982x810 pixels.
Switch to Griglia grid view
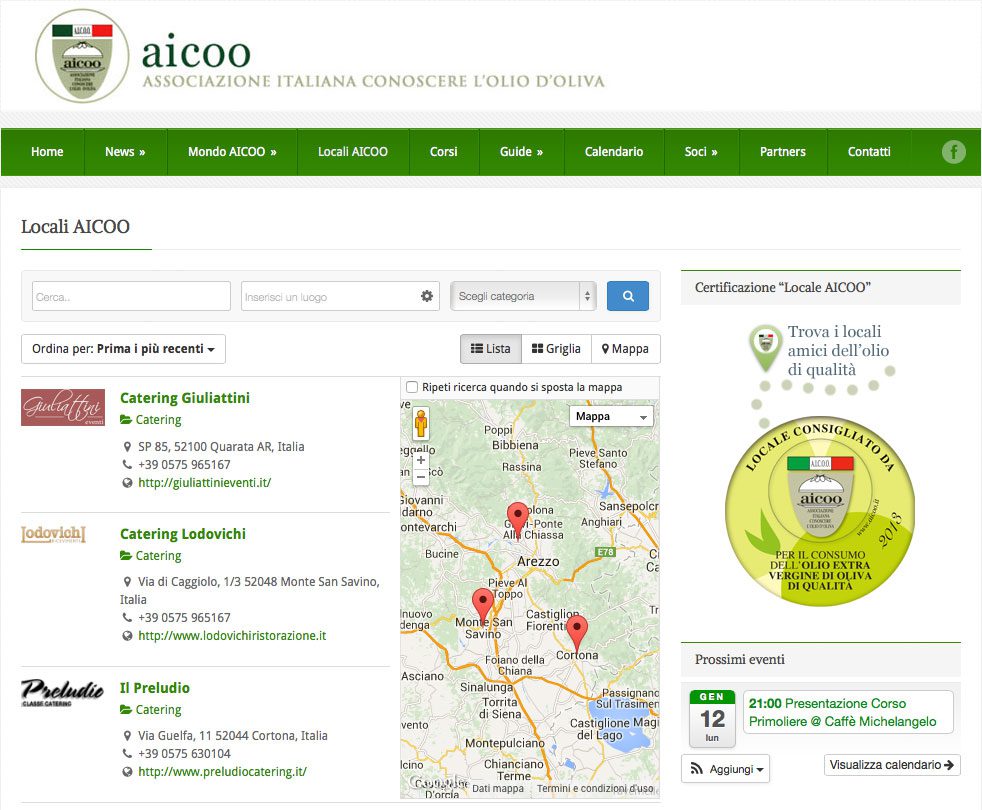[556, 349]
